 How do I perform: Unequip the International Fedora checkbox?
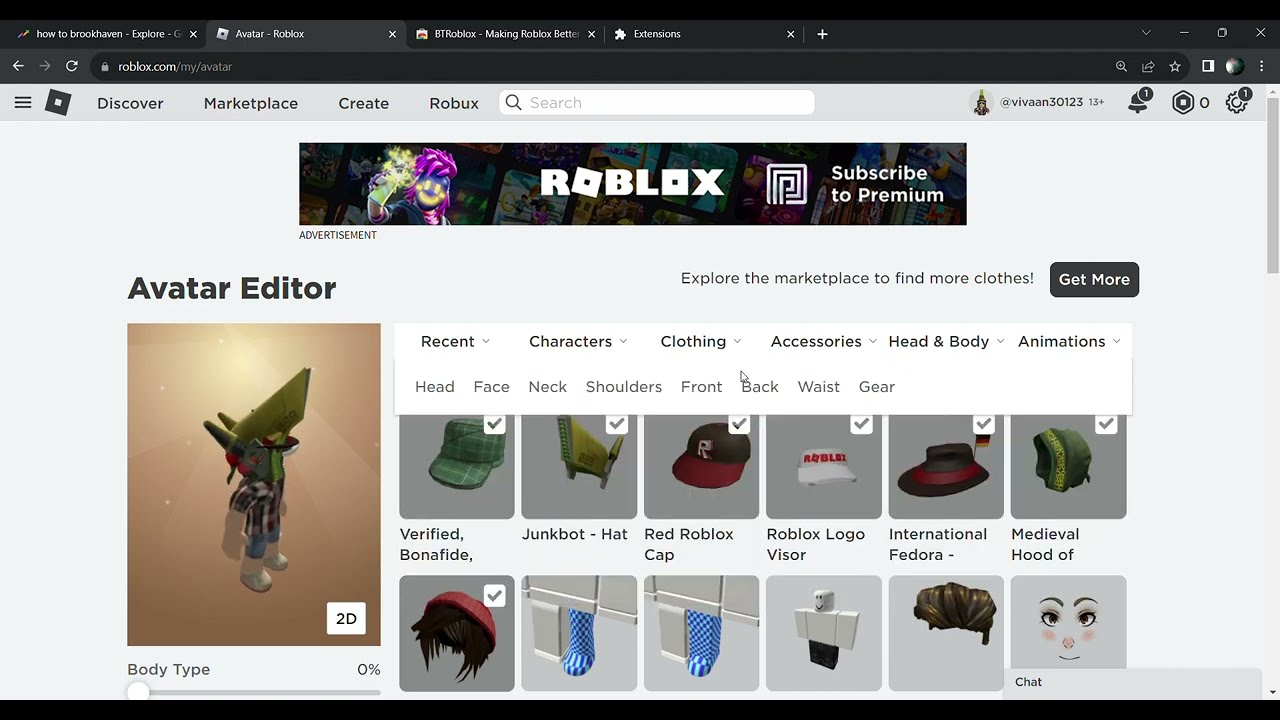point(983,425)
